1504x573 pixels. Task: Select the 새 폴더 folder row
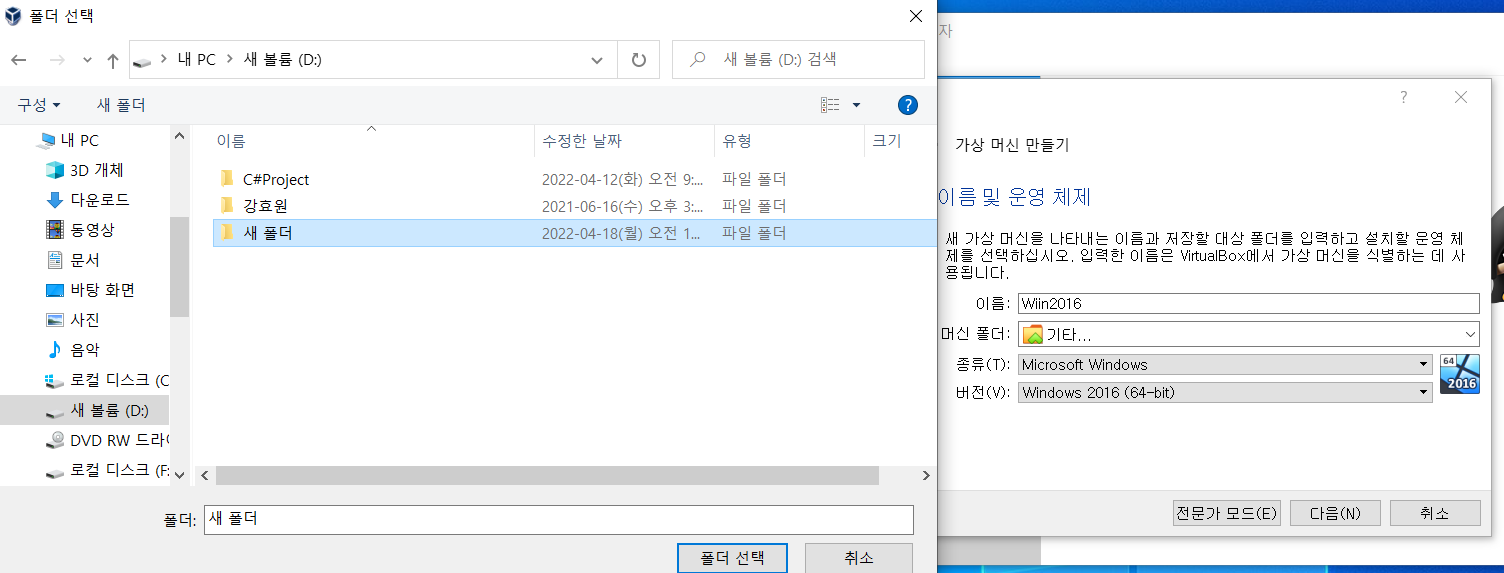pyautogui.click(x=574, y=233)
